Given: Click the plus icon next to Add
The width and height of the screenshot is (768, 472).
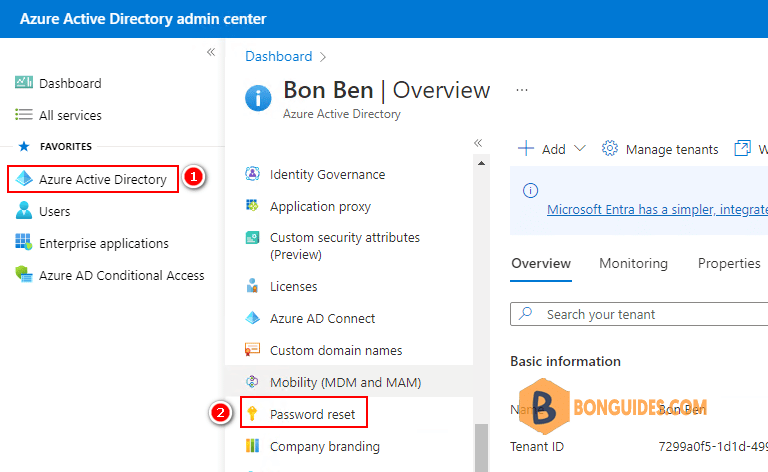Looking at the screenshot, I should [x=526, y=148].
